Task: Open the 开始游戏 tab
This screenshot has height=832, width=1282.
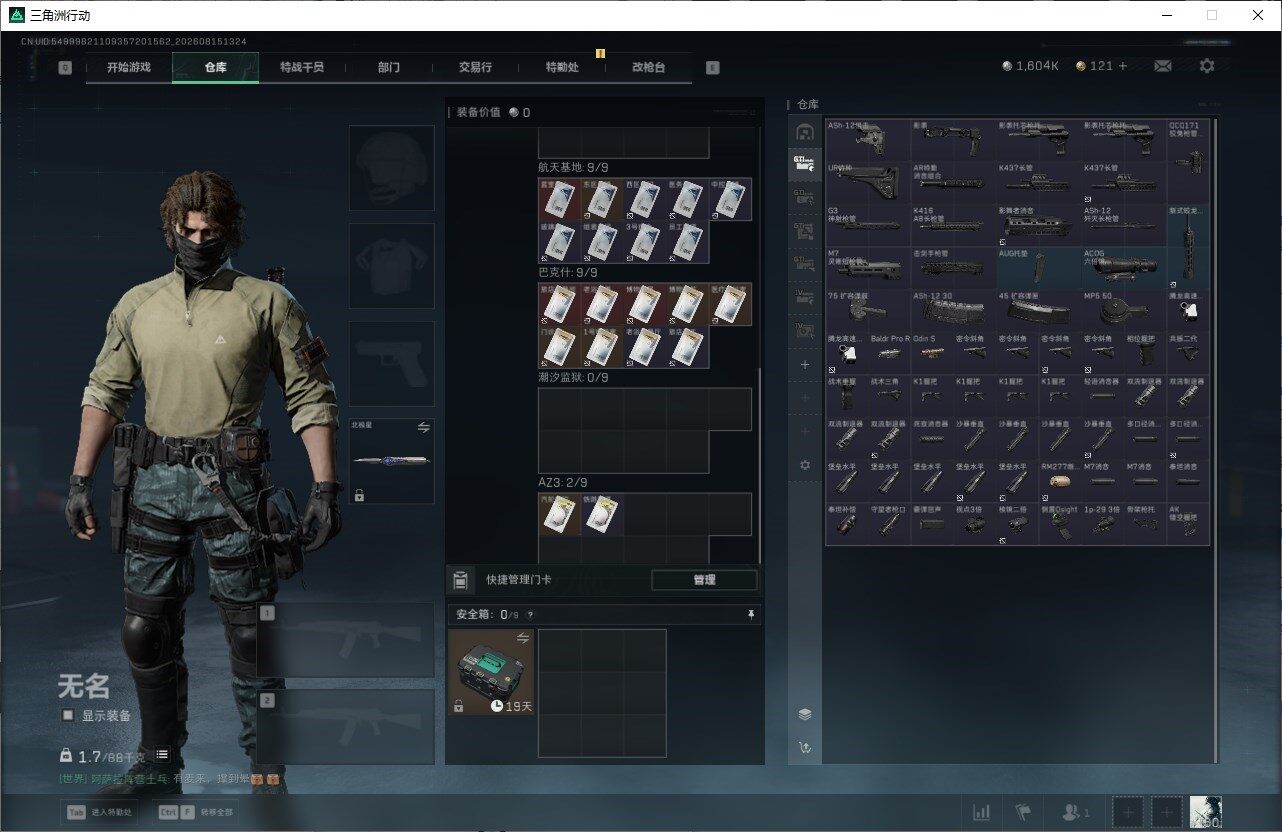Action: pyautogui.click(x=129, y=67)
